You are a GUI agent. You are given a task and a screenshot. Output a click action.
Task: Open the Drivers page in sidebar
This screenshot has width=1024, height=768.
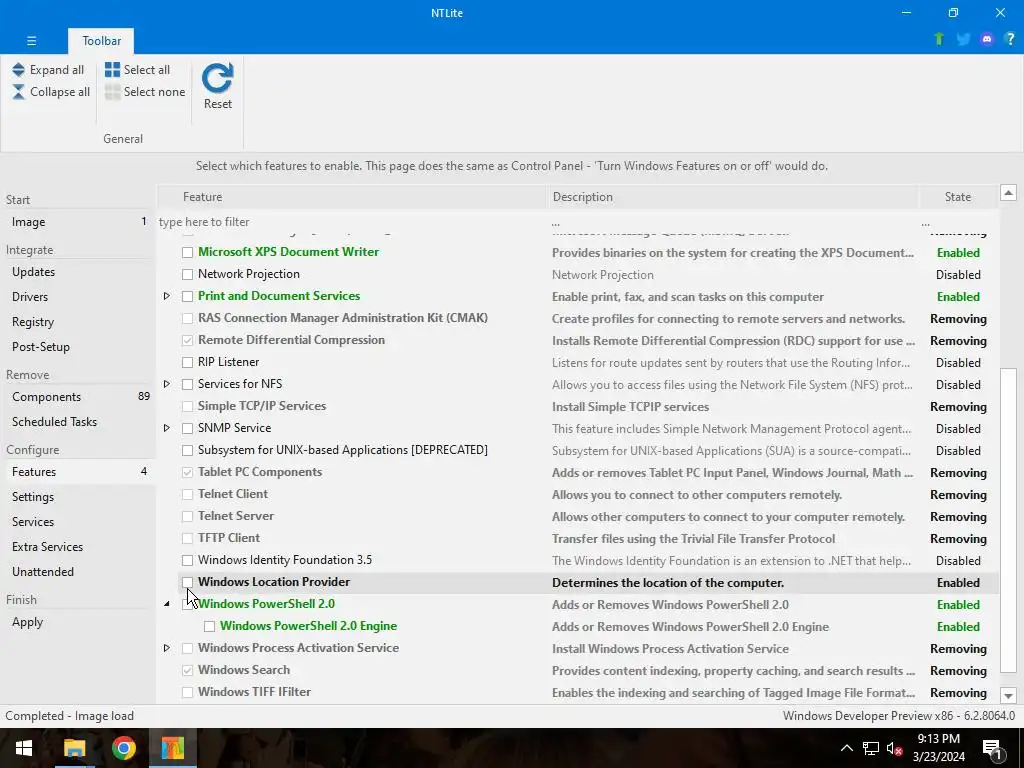click(x=78, y=296)
